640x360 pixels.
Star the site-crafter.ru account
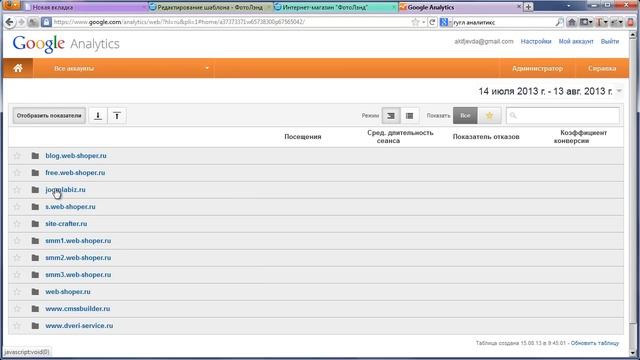[17, 224]
